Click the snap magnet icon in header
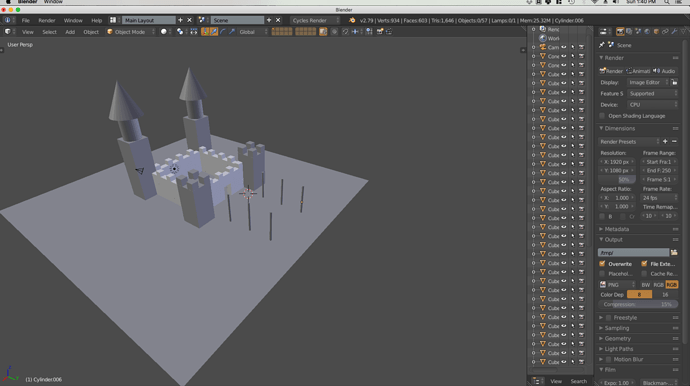This screenshot has width=690, height=386. 345,32
